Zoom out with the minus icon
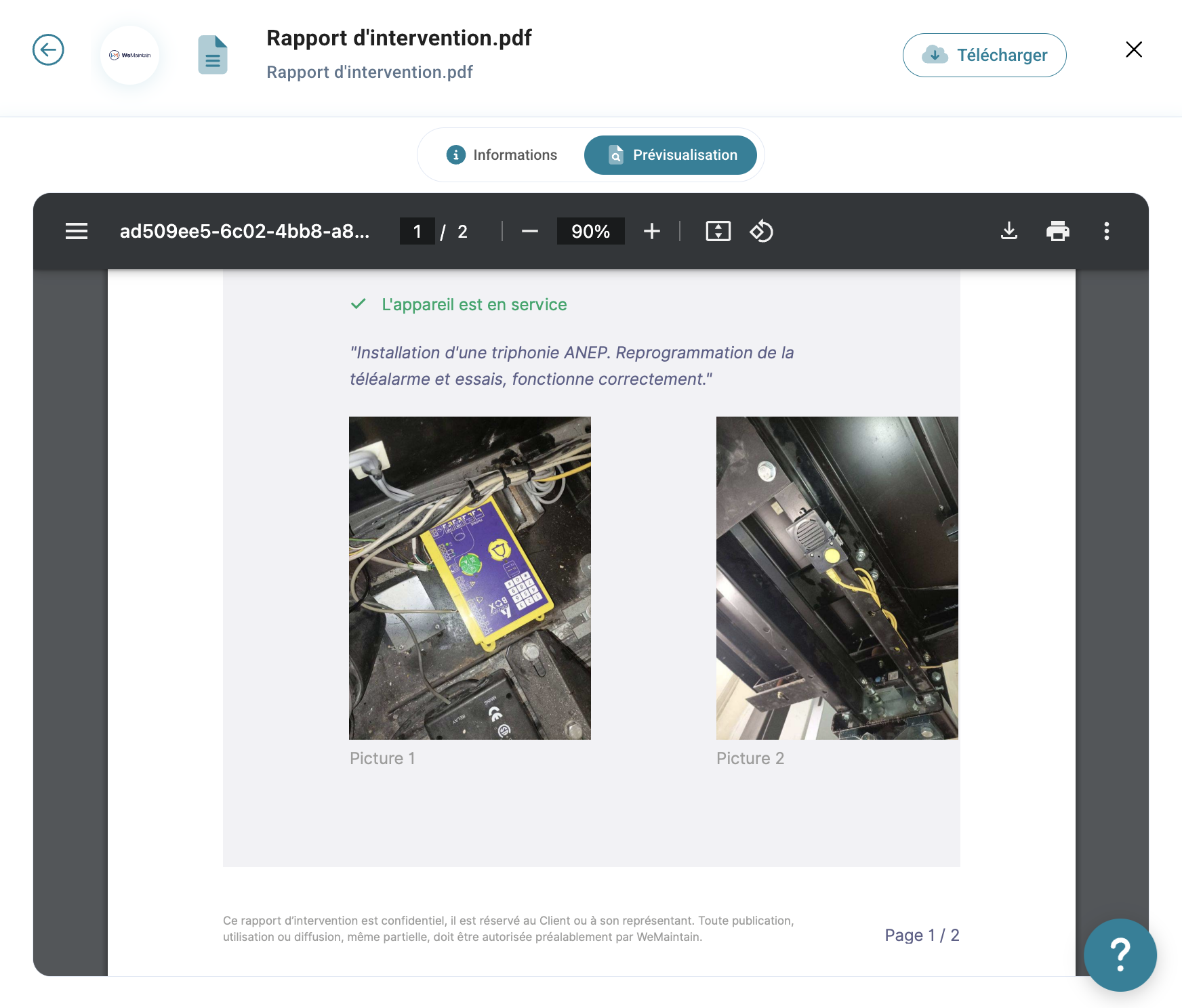The image size is (1182, 1008). coord(530,232)
